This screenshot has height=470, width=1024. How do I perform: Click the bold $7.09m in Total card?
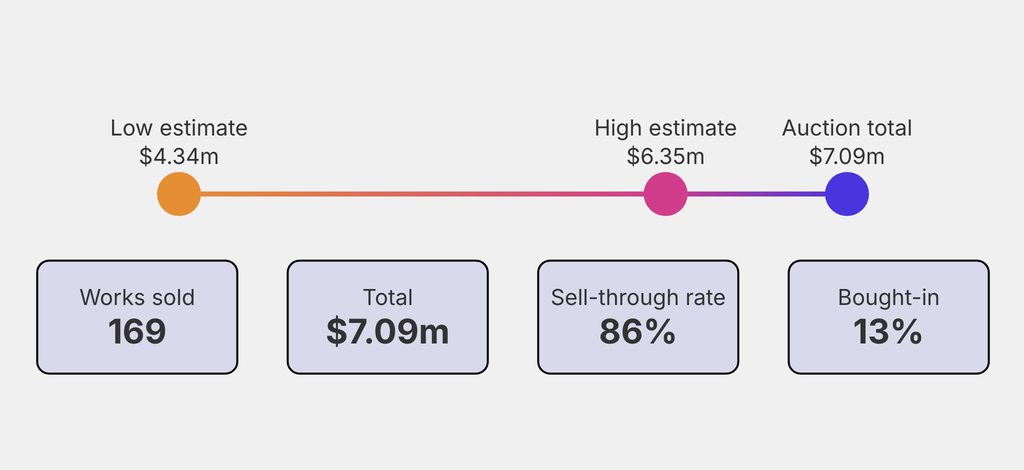click(388, 332)
